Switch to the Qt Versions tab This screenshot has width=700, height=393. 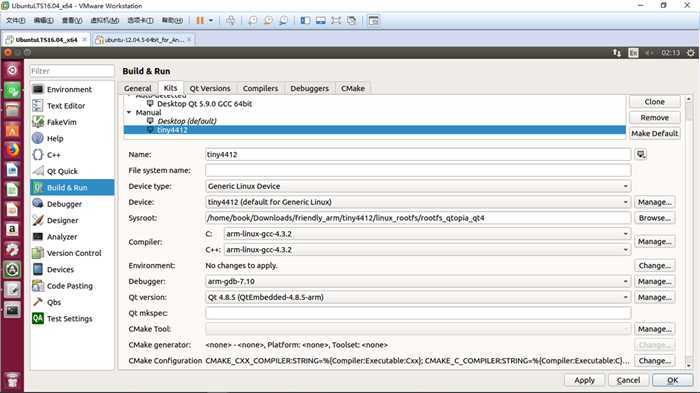[x=210, y=88]
